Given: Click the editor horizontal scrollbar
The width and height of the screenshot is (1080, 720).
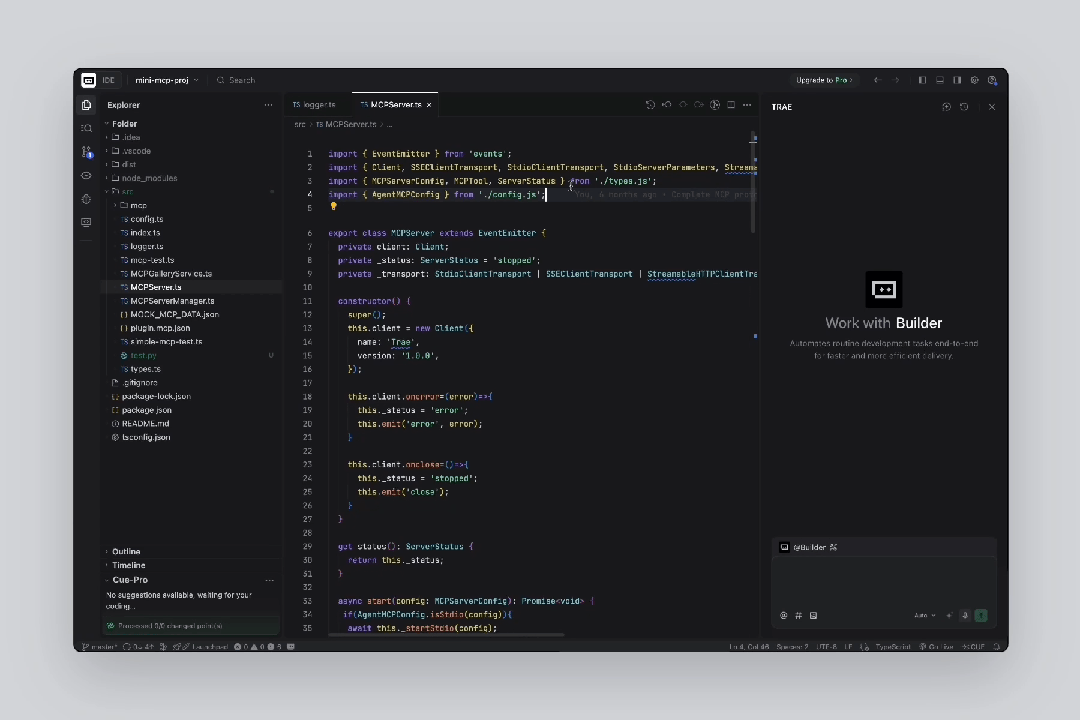Looking at the screenshot, I should point(446,635).
